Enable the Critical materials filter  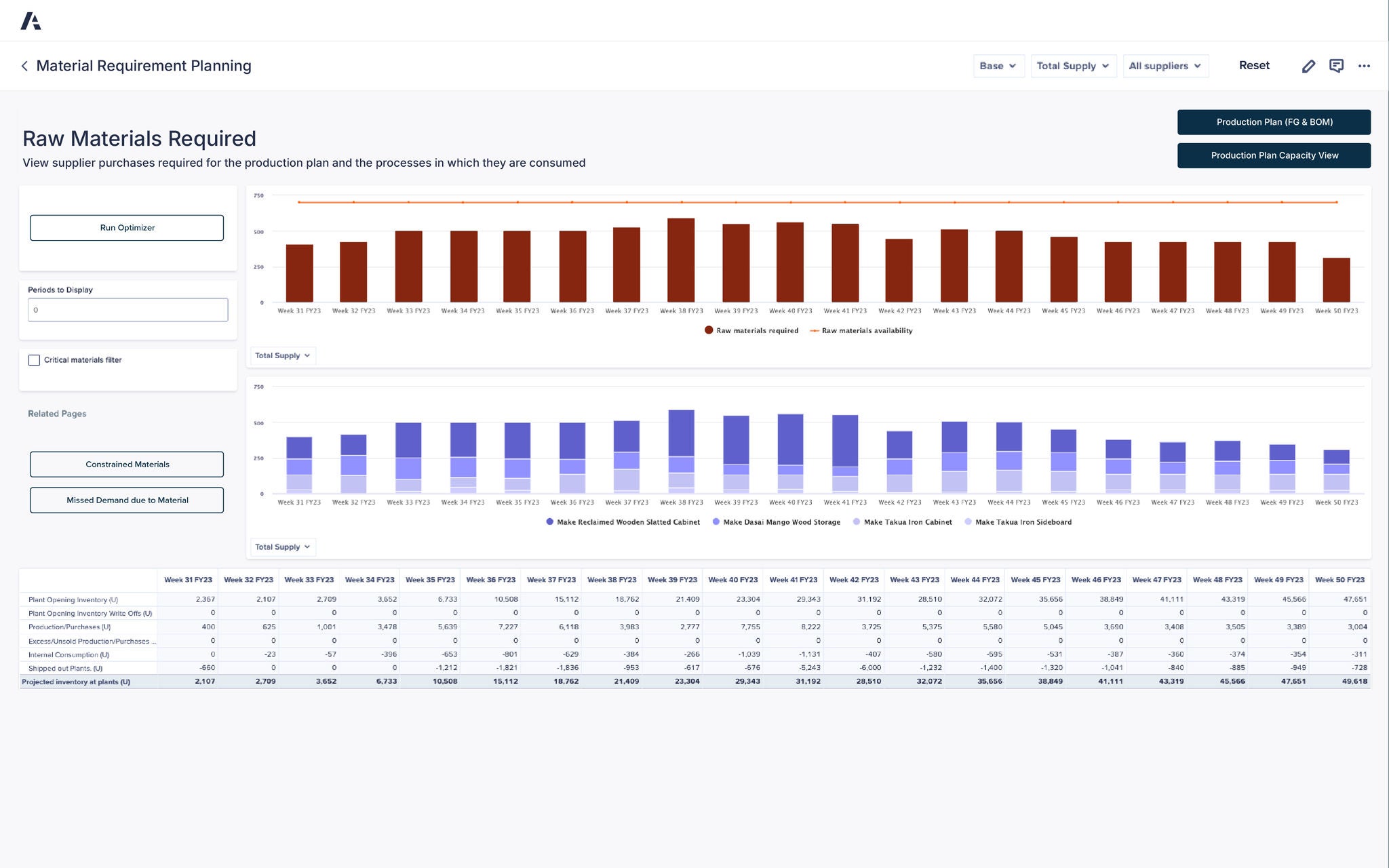pos(35,360)
